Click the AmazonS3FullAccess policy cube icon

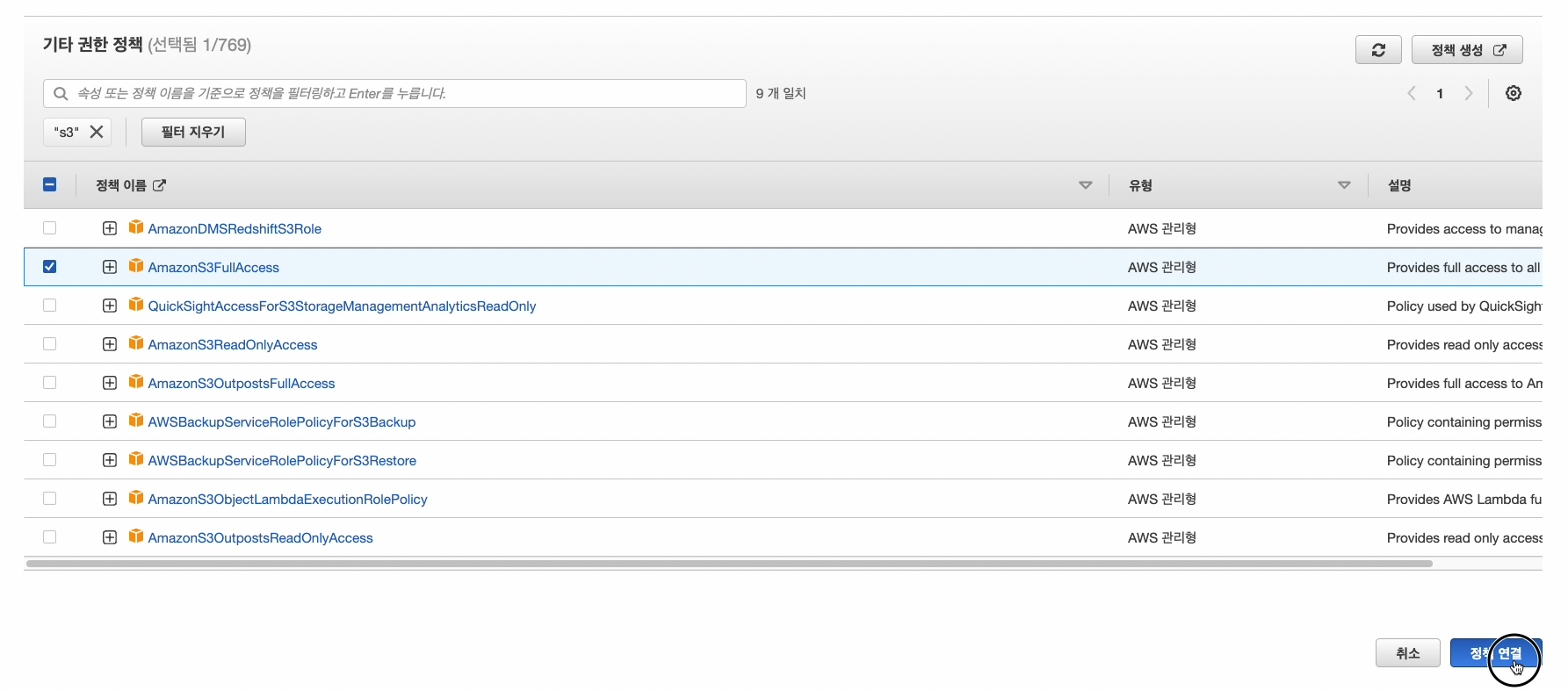(136, 266)
